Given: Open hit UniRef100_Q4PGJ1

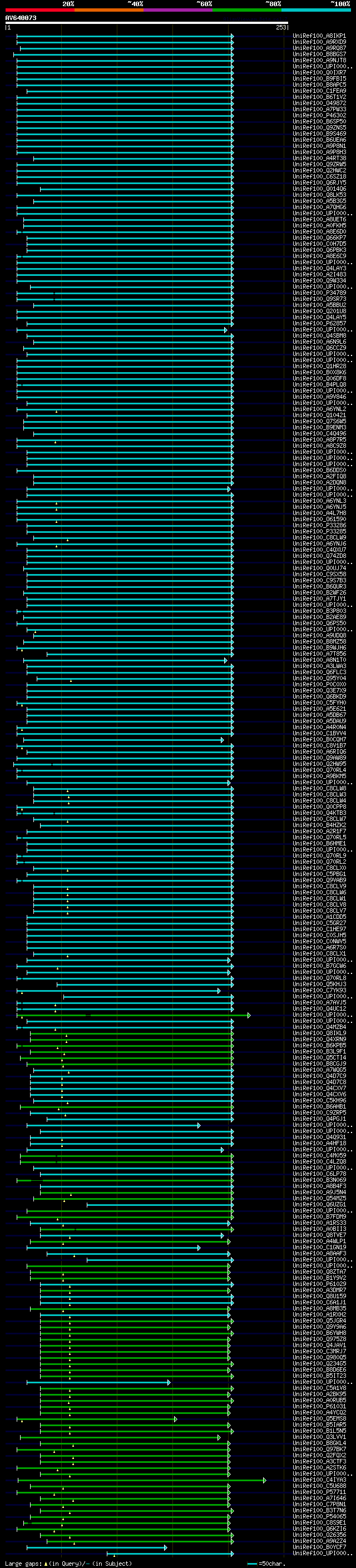Looking at the screenshot, I should pyautogui.click(x=319, y=1119).
